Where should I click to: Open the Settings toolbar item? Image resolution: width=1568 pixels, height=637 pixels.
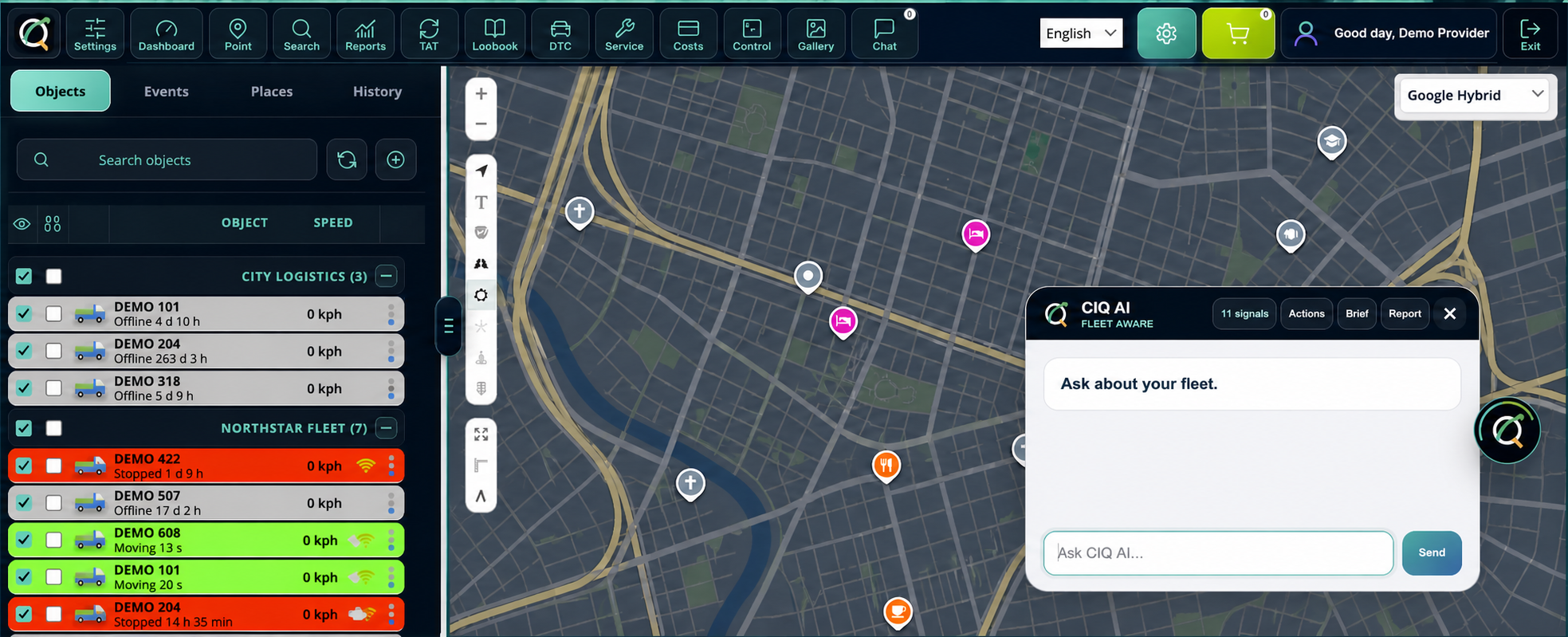[95, 33]
